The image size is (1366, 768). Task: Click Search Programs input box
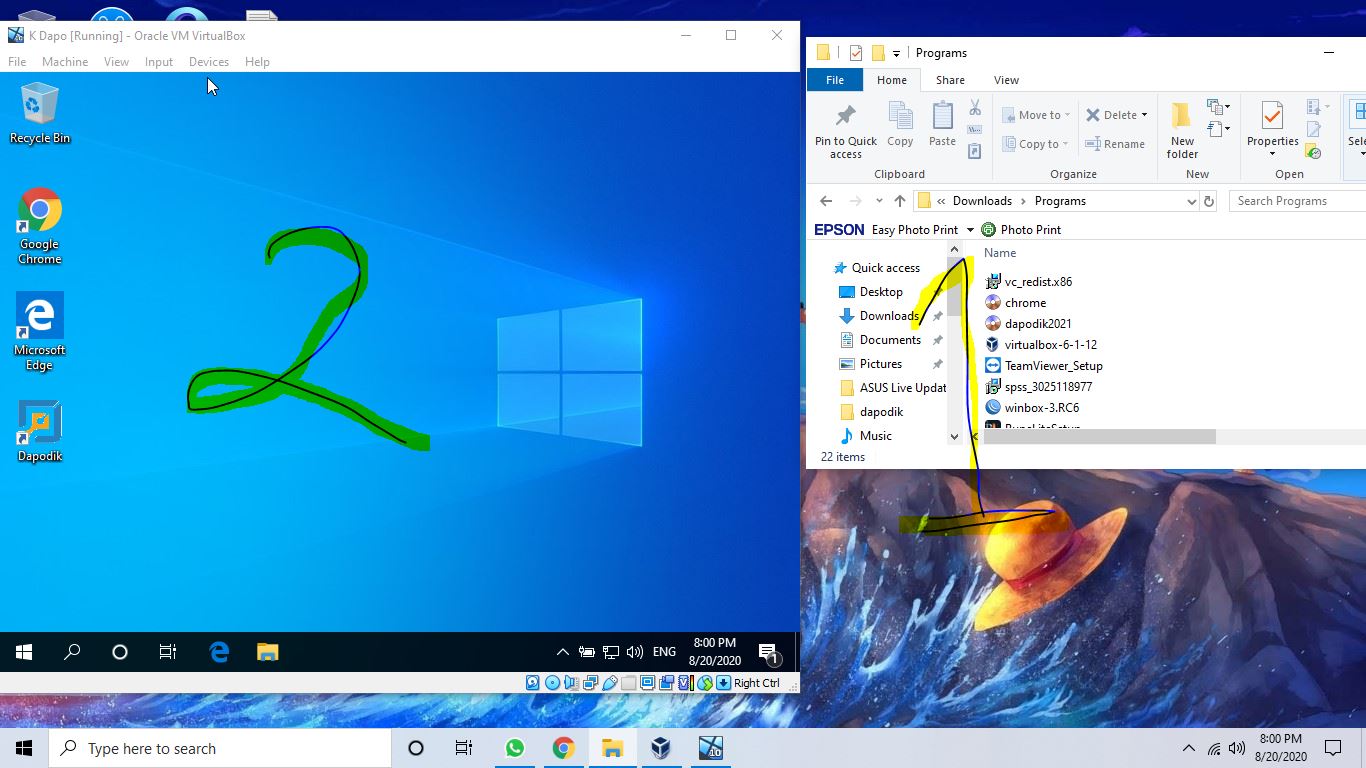click(x=1298, y=201)
